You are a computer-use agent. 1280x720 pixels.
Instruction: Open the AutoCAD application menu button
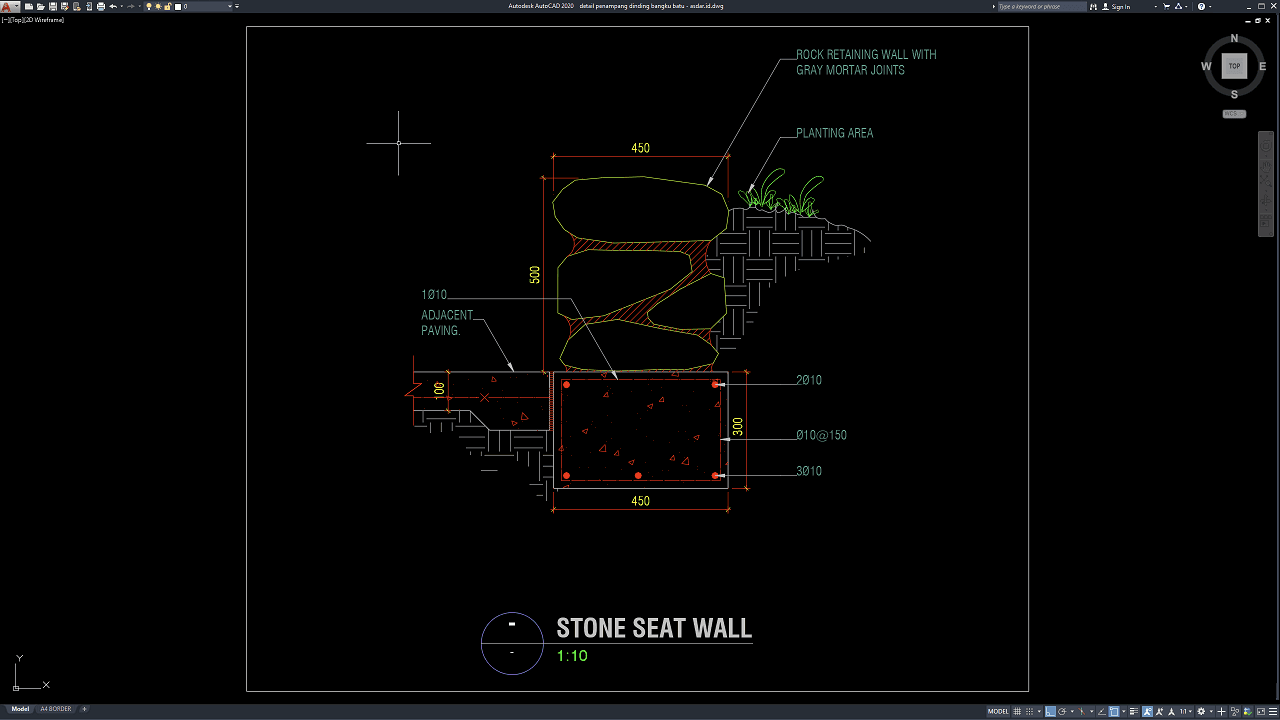click(9, 6)
